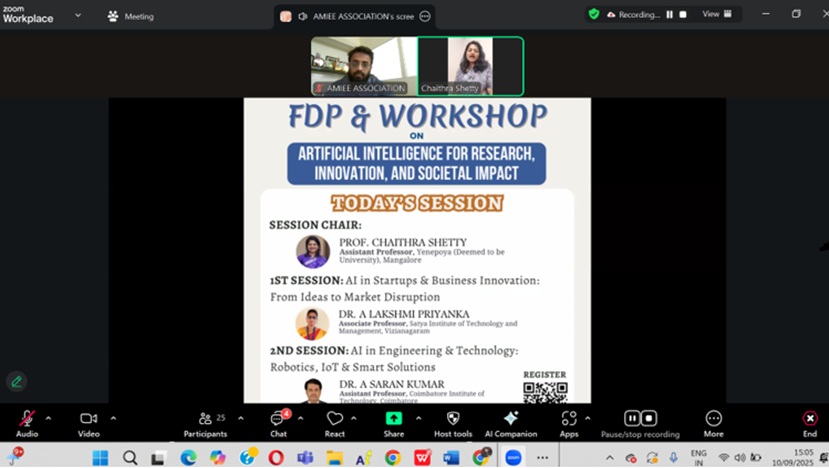The width and height of the screenshot is (829, 468).
Task: Open the Apps menu in Zoom toolbar
Action: (568, 419)
